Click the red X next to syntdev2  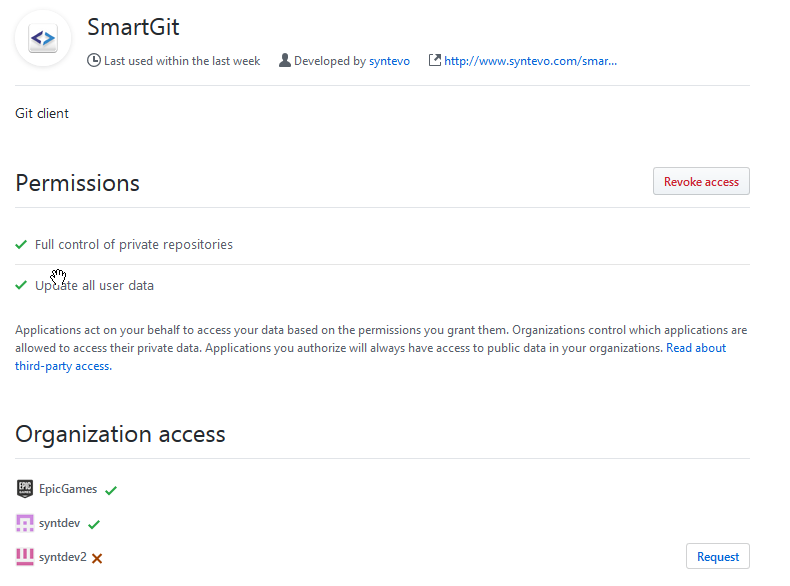point(97,558)
